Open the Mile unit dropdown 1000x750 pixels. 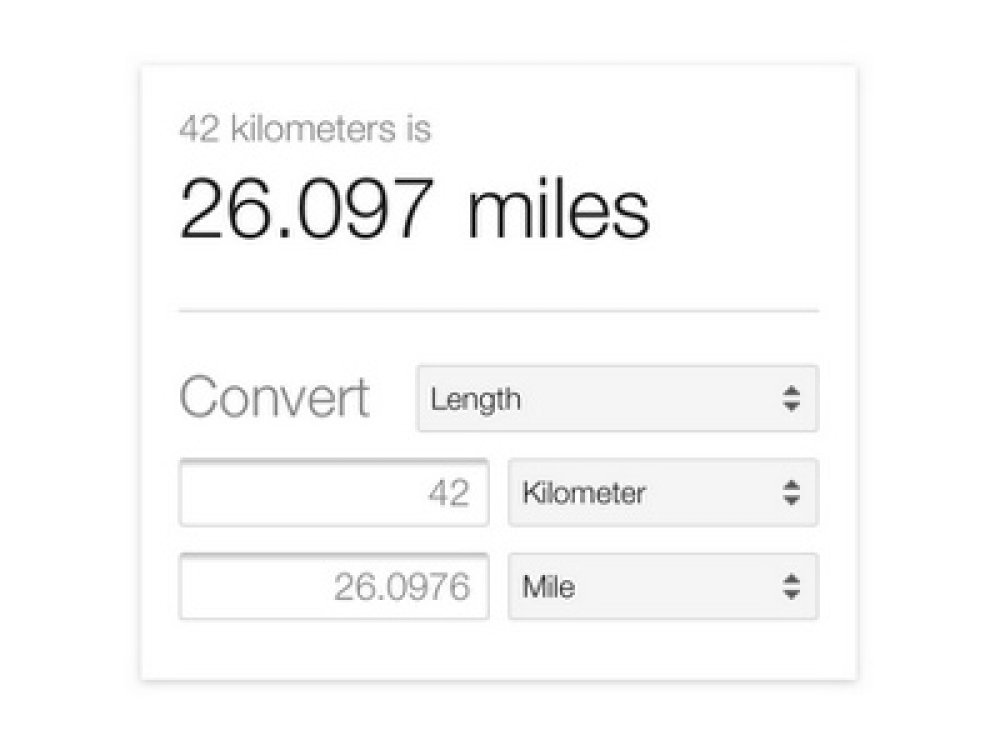(662, 586)
